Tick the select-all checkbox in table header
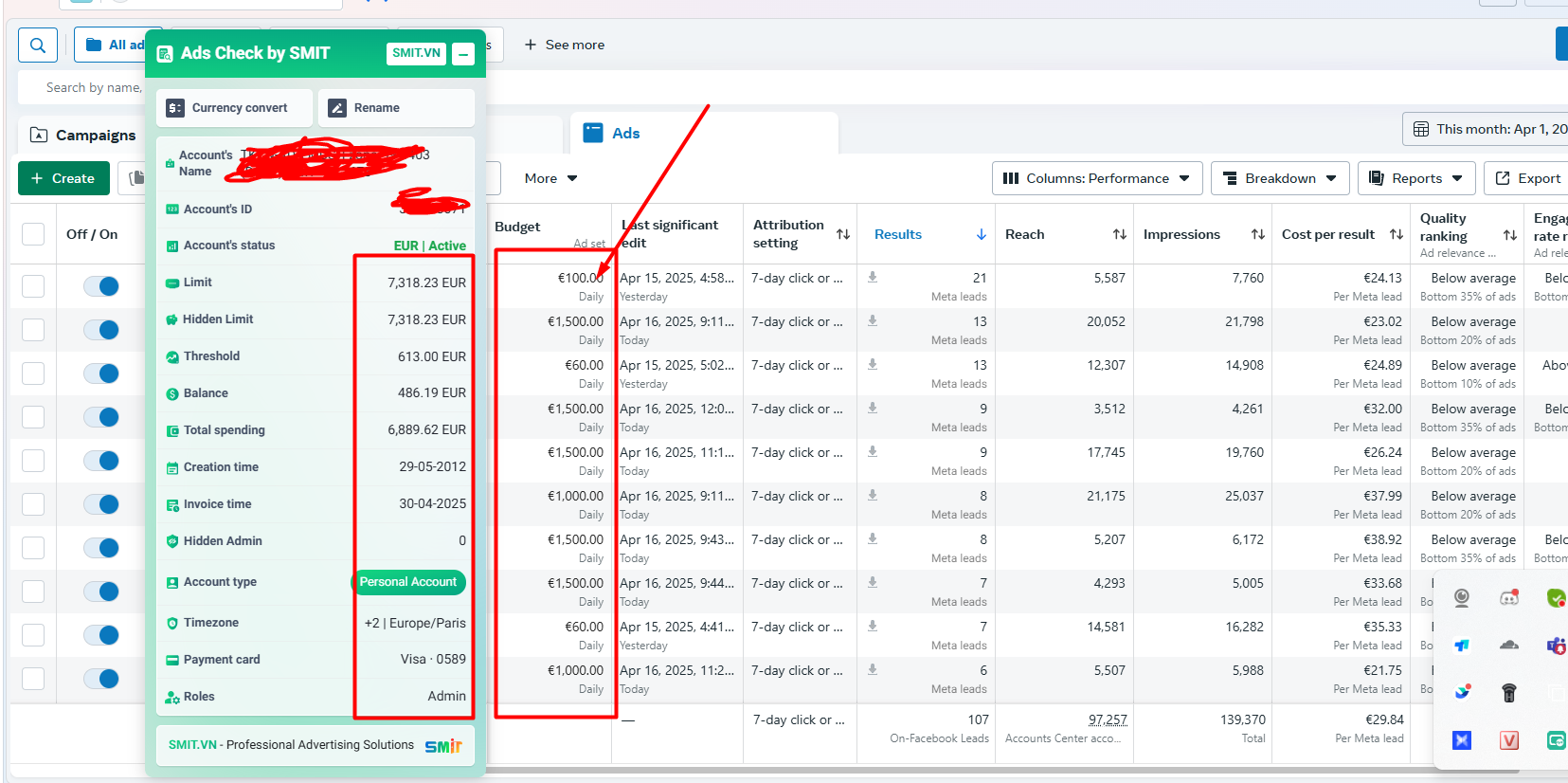This screenshot has height=783, width=1568. pos(33,234)
